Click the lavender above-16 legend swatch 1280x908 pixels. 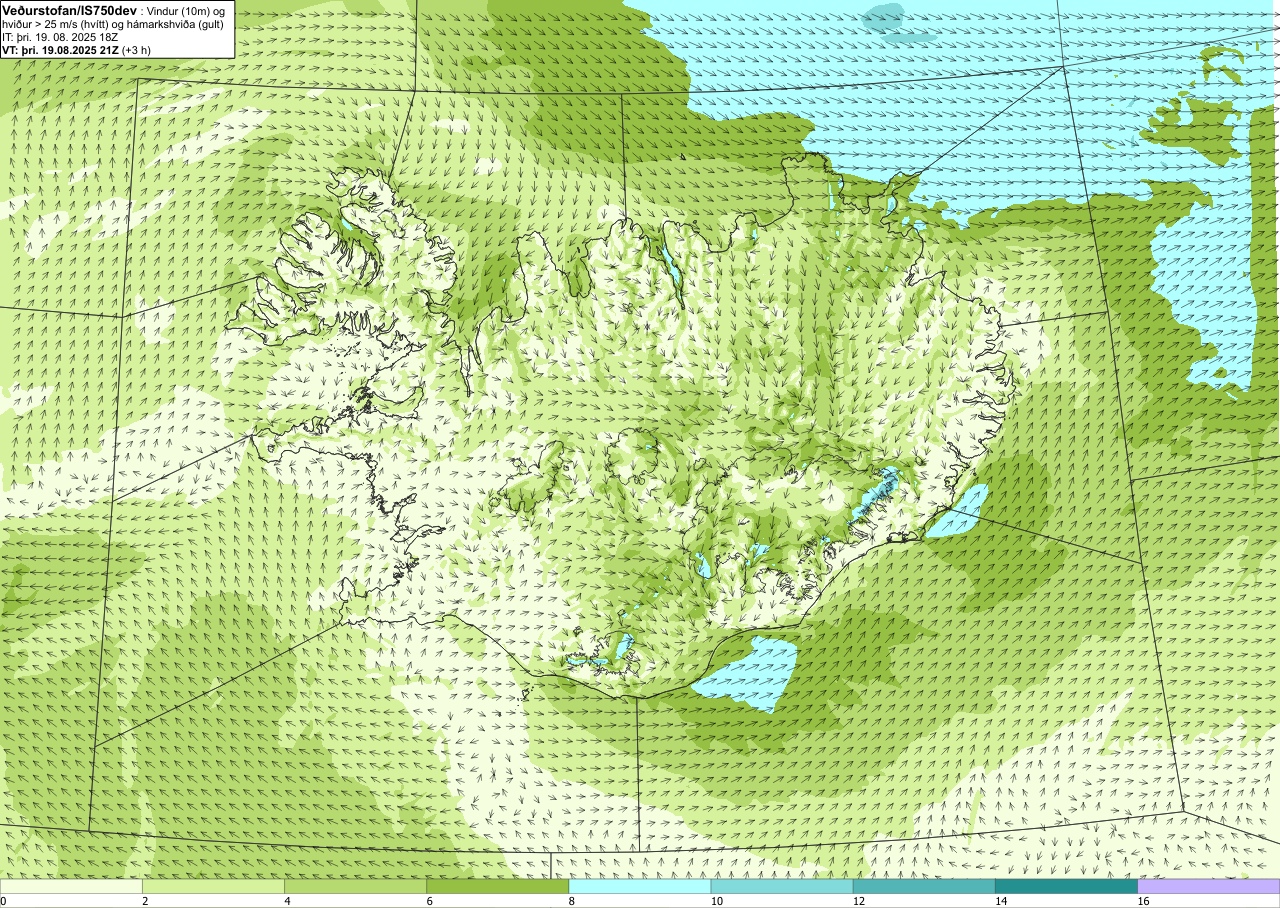click(1209, 886)
